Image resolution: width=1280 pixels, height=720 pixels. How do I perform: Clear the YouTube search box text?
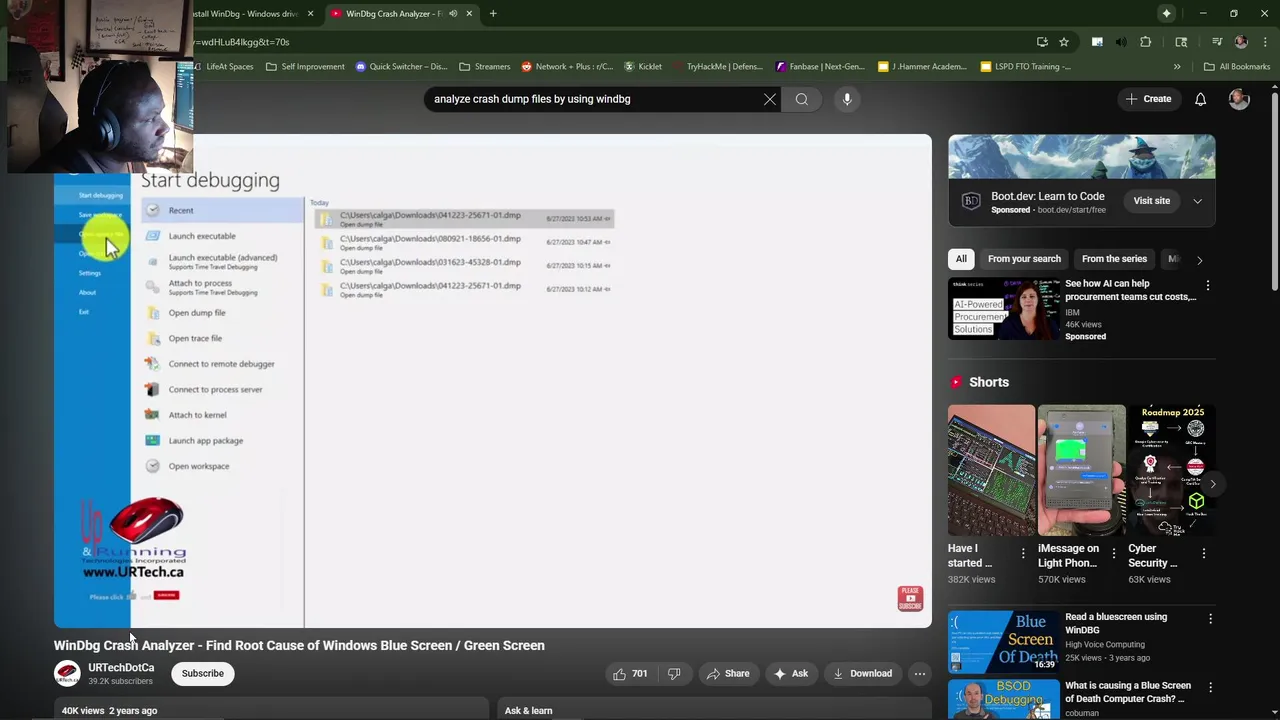click(x=770, y=99)
